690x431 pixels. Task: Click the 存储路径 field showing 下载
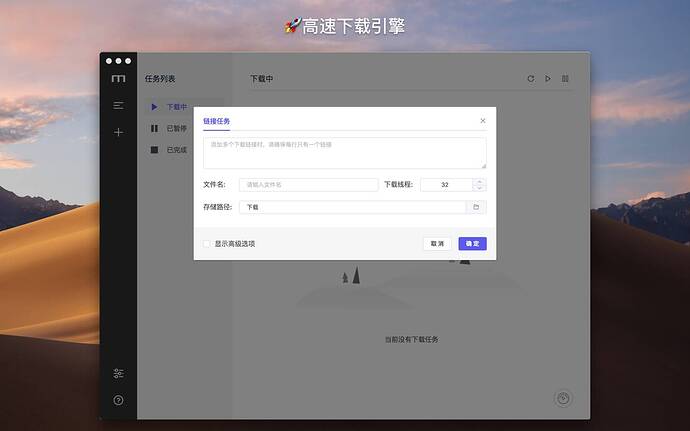(352, 207)
